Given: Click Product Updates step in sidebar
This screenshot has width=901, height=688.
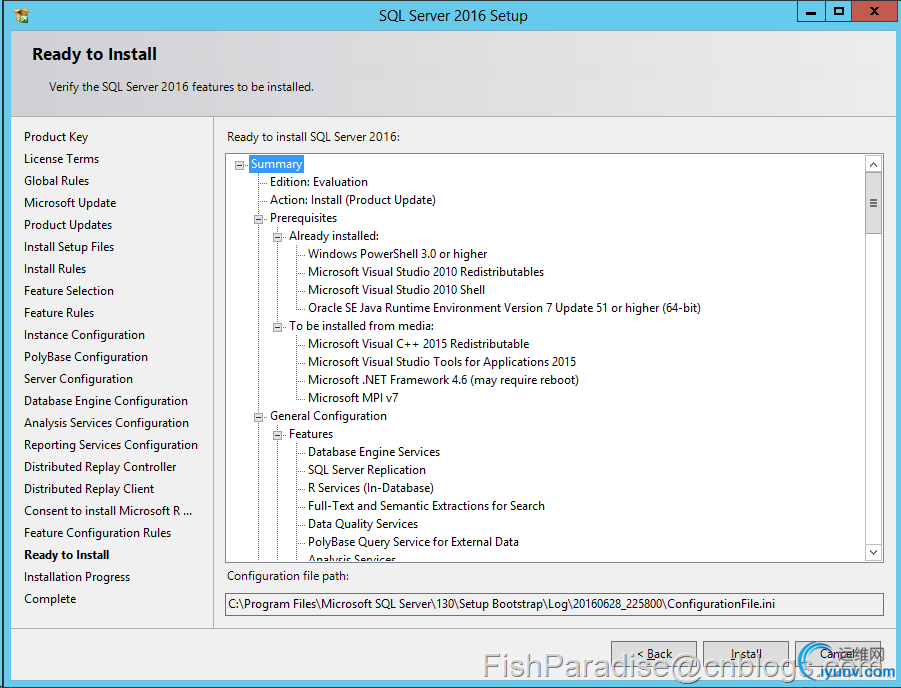Looking at the screenshot, I should tap(68, 225).
